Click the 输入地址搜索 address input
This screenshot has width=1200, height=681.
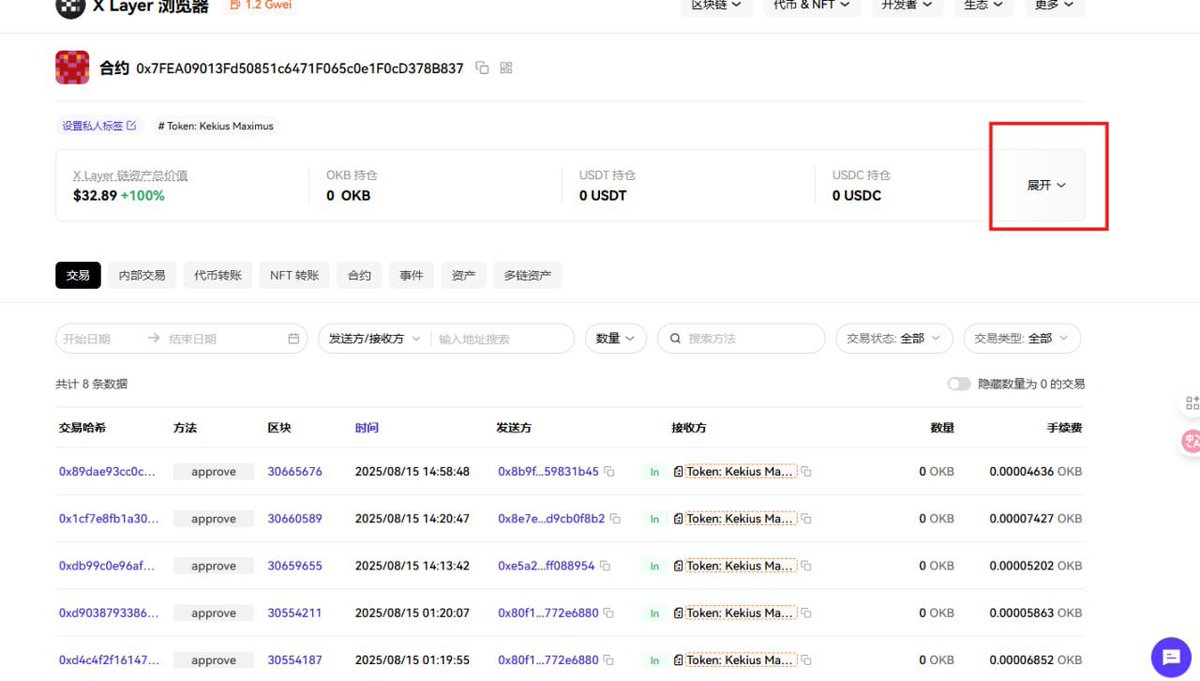click(x=503, y=339)
